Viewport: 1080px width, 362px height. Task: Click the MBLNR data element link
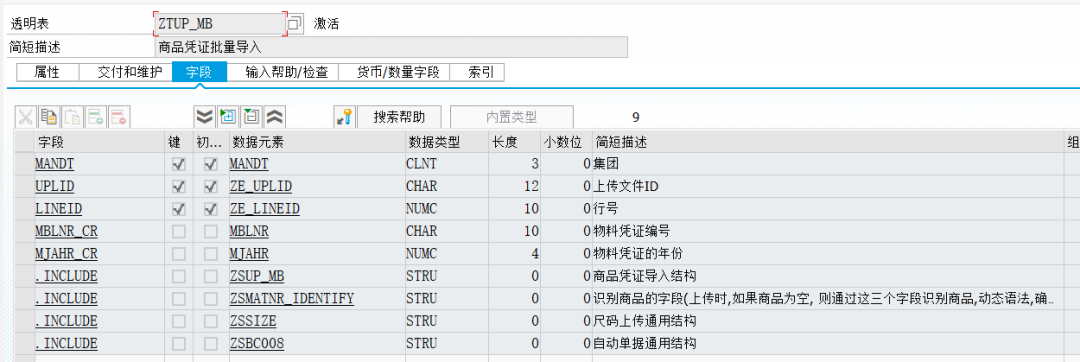point(250,231)
